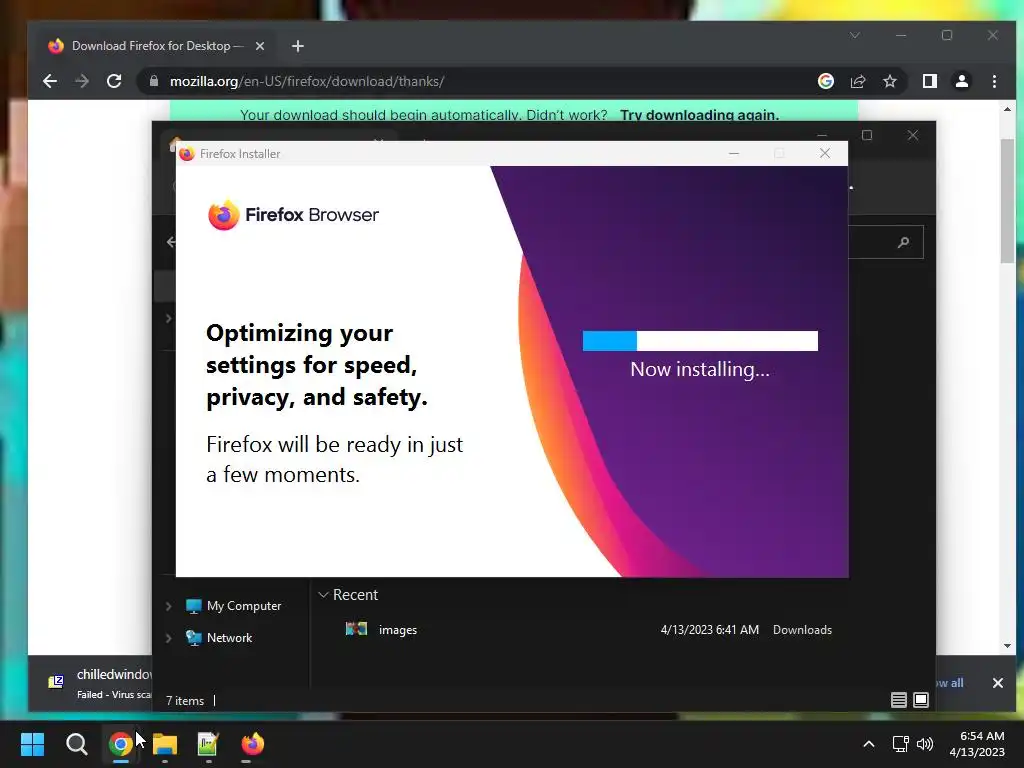Close the File Explorer window

click(x=912, y=135)
